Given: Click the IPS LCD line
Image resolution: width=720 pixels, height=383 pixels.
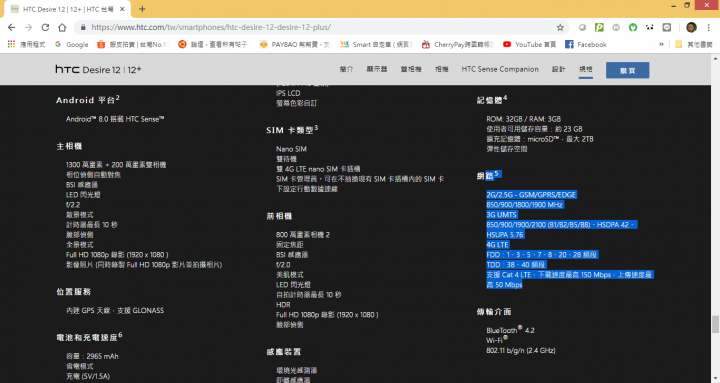Looking at the screenshot, I should click(x=288, y=93).
